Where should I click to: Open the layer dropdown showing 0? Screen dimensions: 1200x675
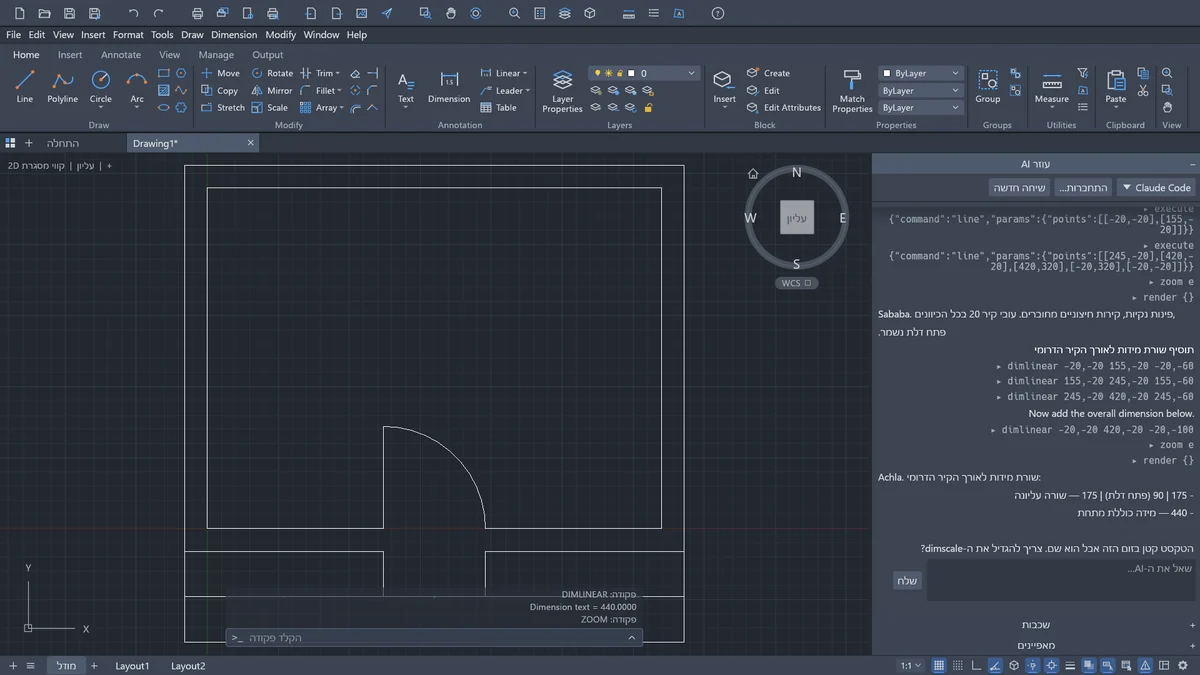644,73
